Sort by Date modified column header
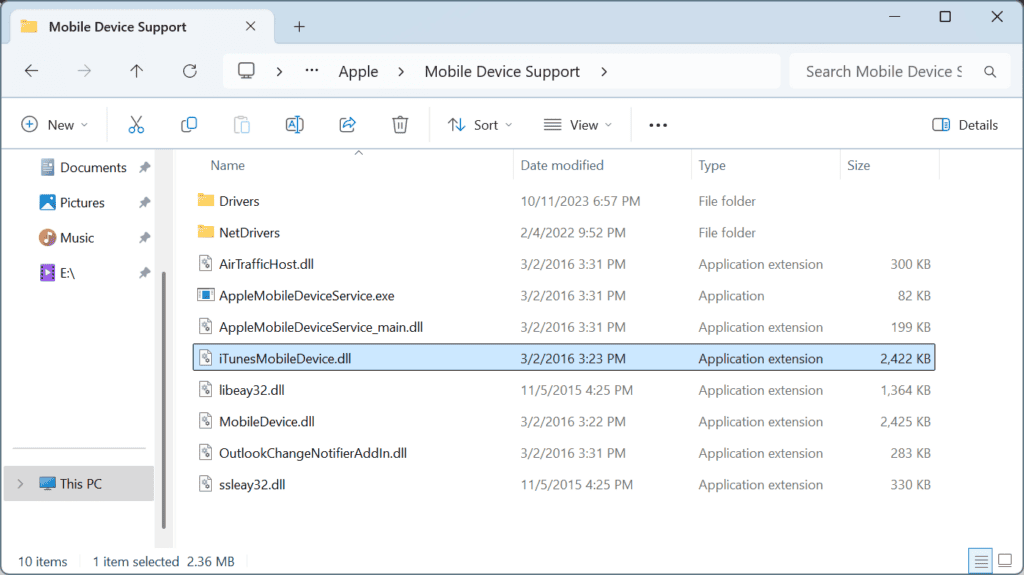Image resolution: width=1024 pixels, height=575 pixels. [562, 165]
